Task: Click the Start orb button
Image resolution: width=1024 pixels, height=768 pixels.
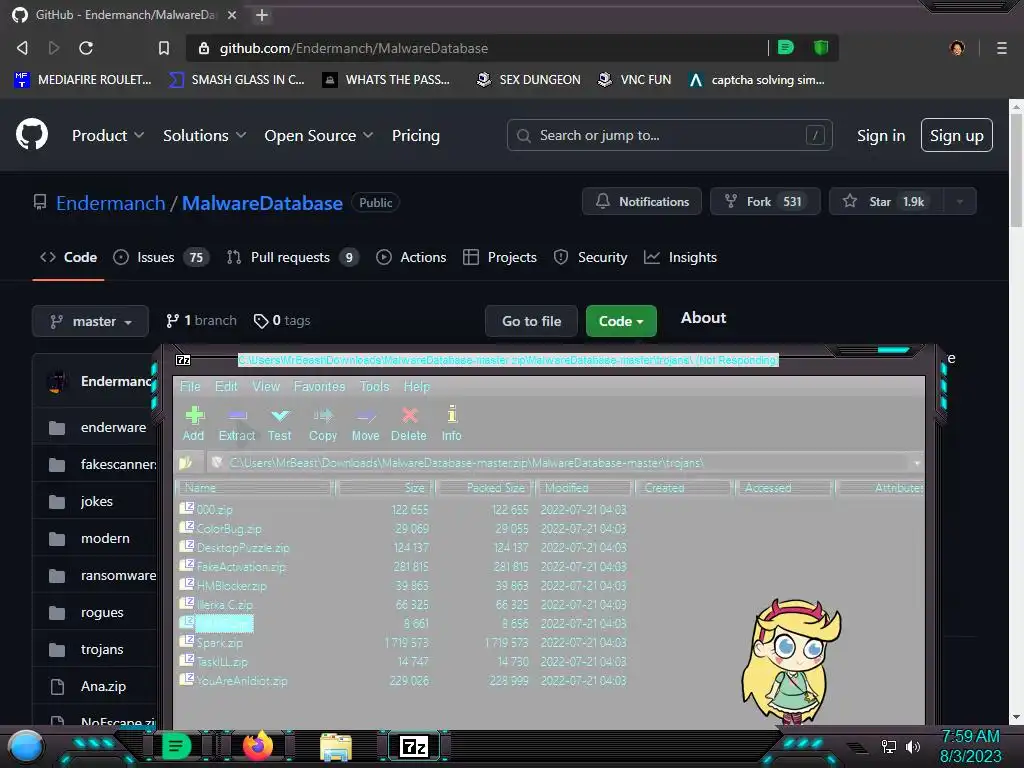Action: pos(26,747)
